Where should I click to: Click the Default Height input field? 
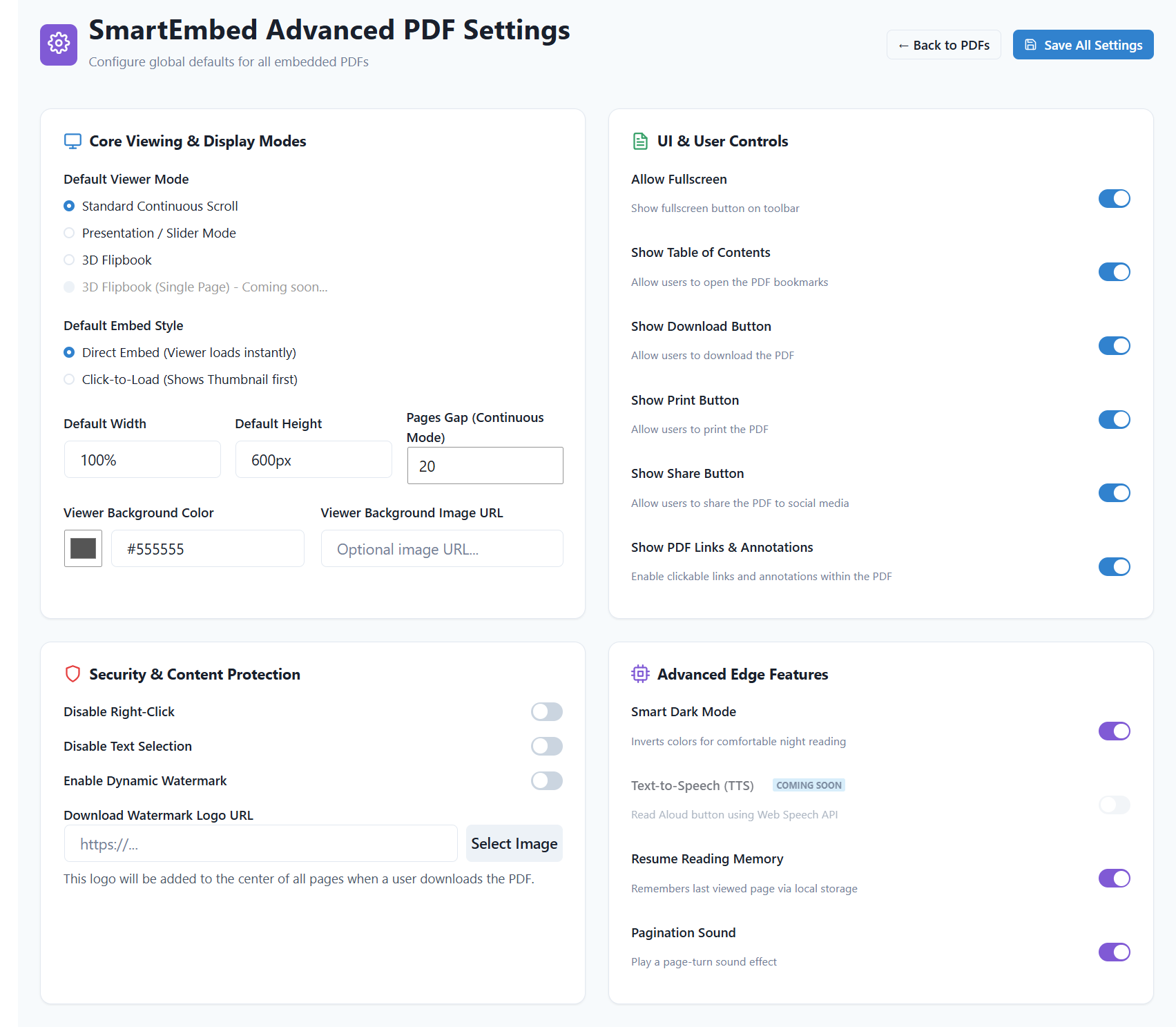pyautogui.click(x=314, y=459)
